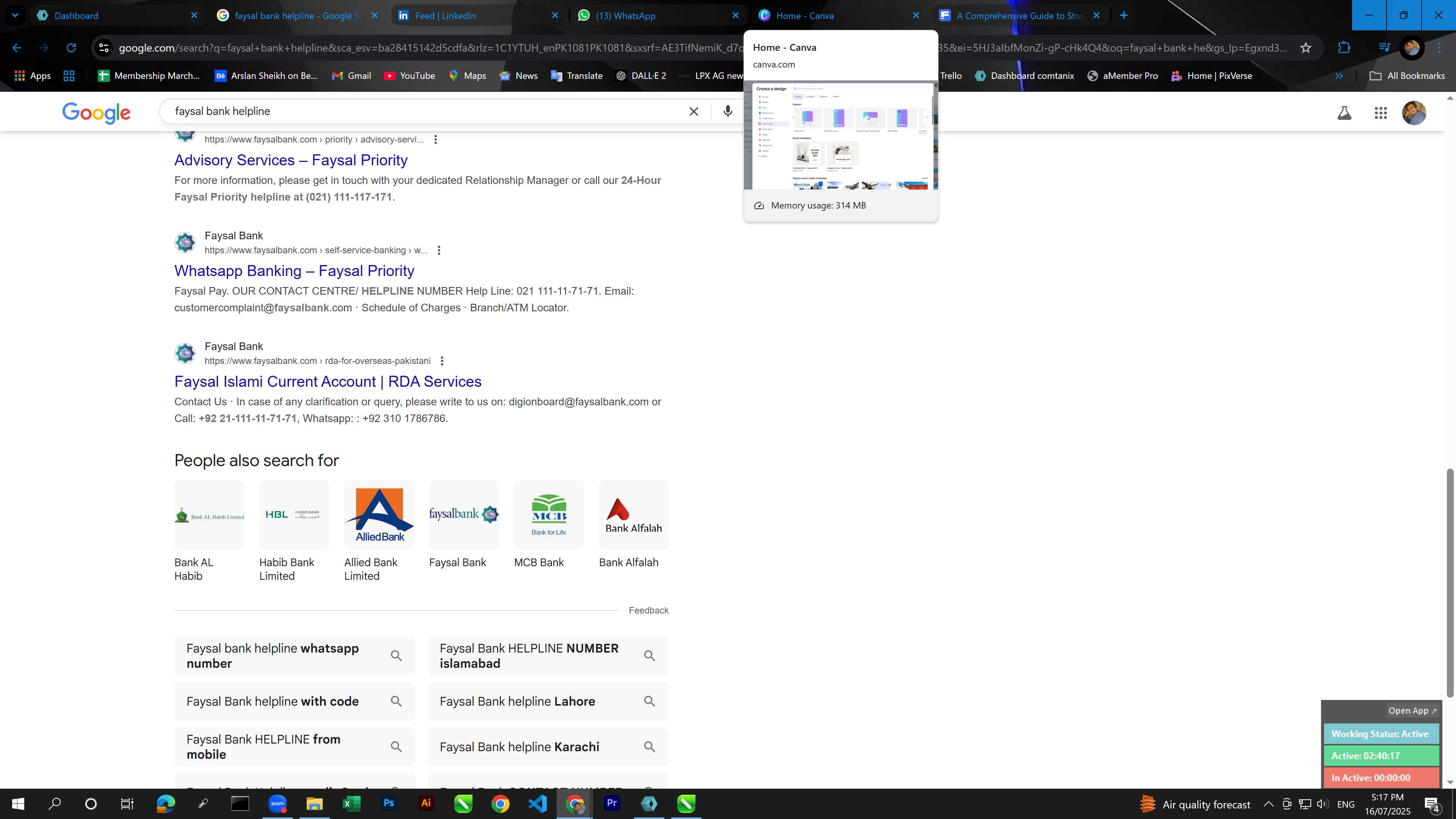Screen dimensions: 1456x819
Task: Search Faysal Bank HELPLINE NUMBER islamabad
Action: (548, 656)
